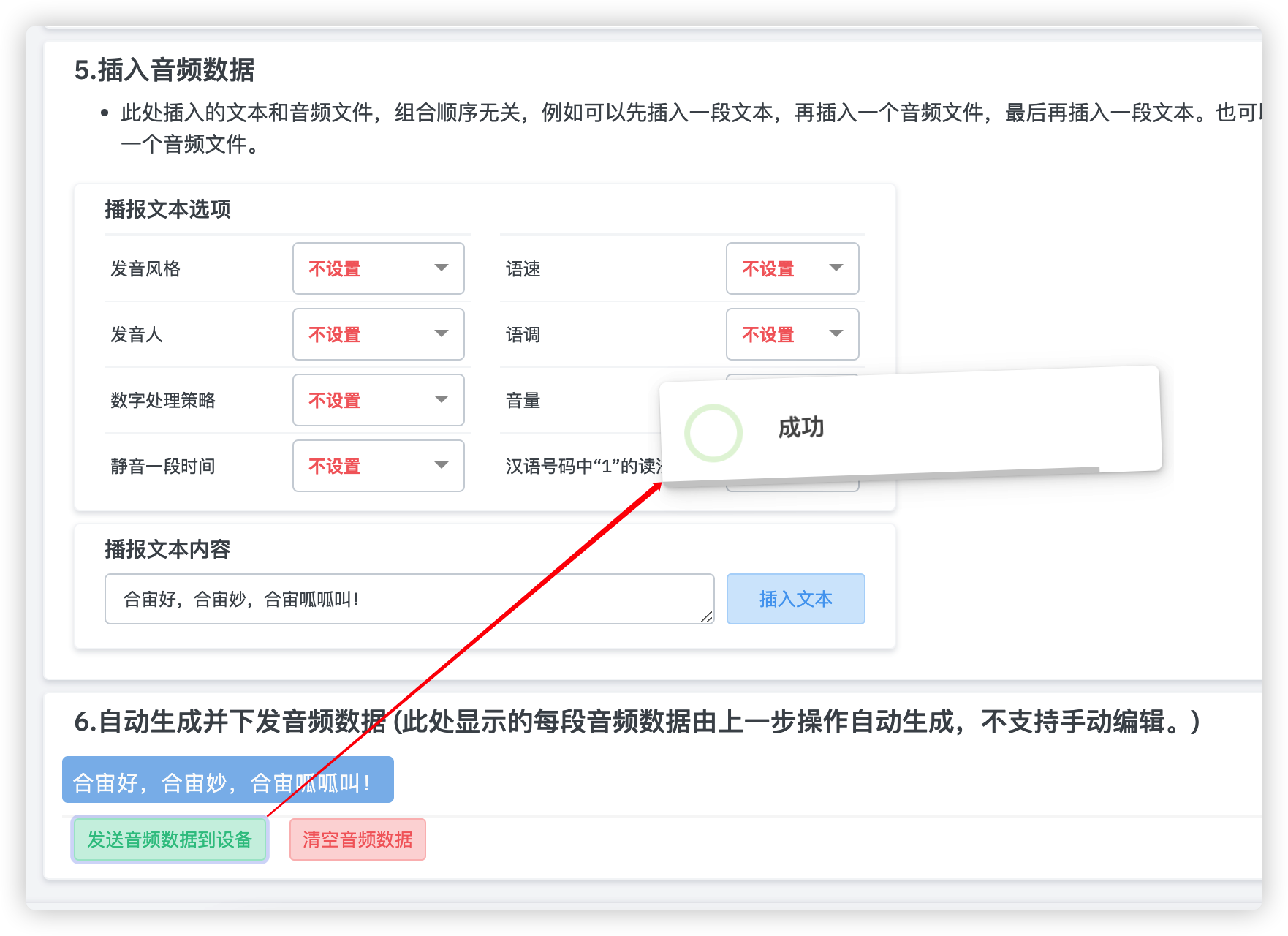Open the 语速 dropdown
Image resolution: width=1288 pixels, height=936 pixels.
pos(792,268)
